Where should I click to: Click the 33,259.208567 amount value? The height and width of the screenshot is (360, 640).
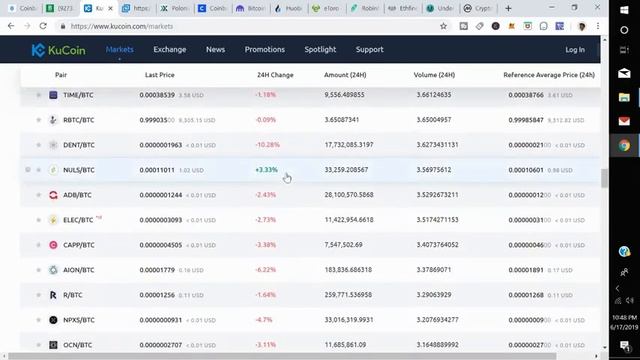pos(346,170)
